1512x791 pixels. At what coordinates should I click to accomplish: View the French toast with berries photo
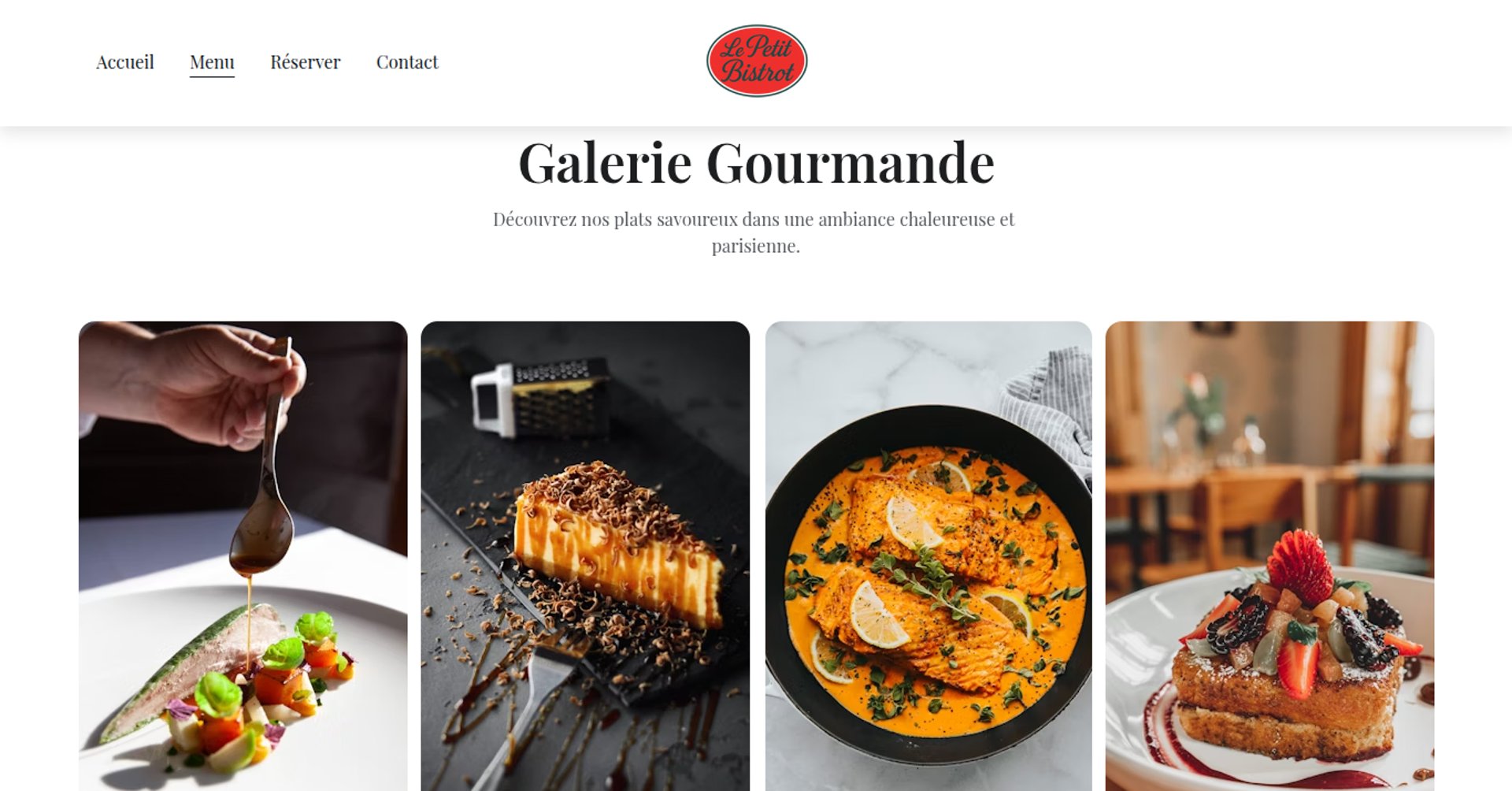(1269, 555)
